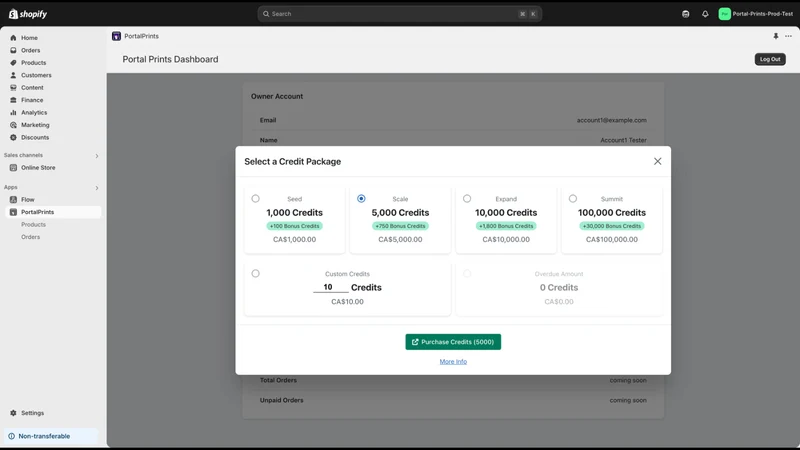Select the Custom Credits radio
Viewport: 800px width, 450px height.
(x=256, y=273)
